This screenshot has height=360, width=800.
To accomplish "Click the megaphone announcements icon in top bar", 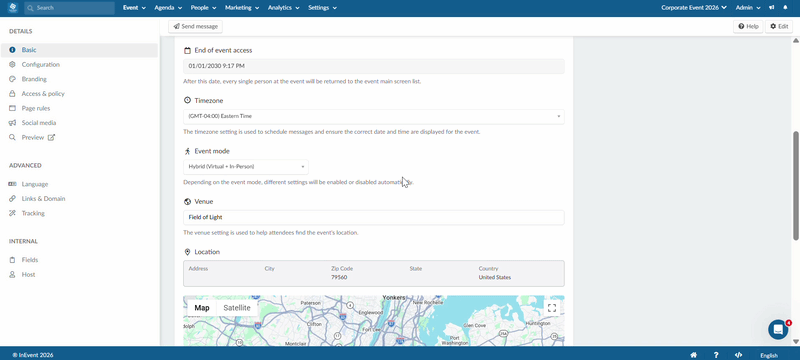I will coord(772,8).
